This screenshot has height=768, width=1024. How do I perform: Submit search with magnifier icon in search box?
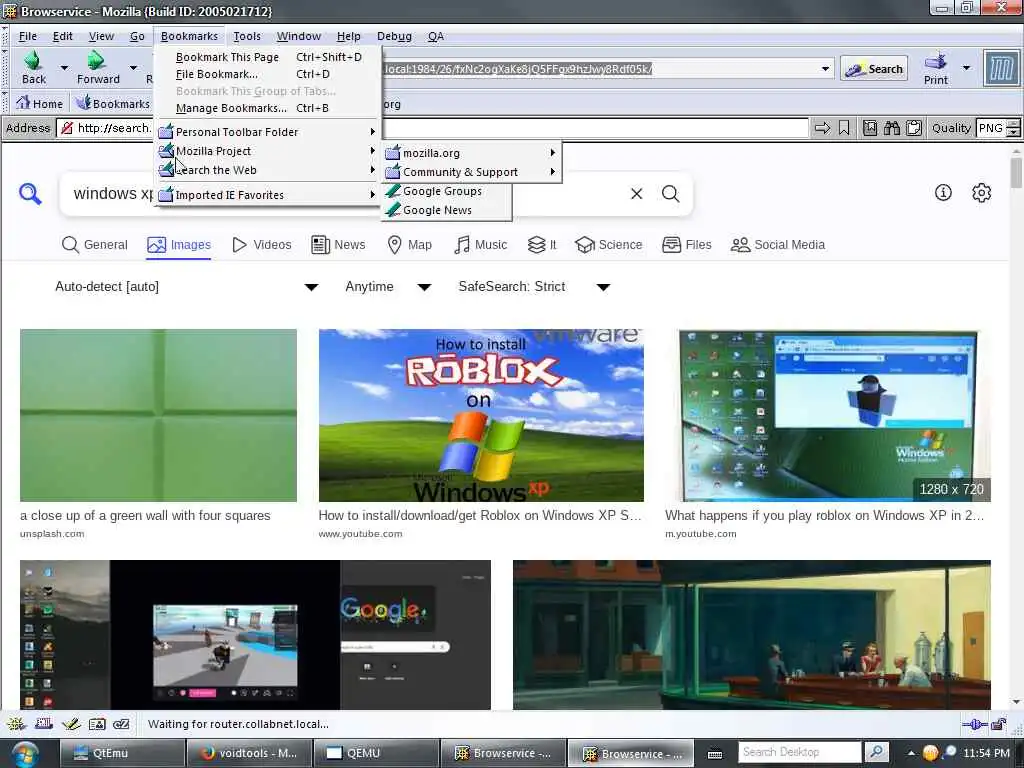coord(671,193)
